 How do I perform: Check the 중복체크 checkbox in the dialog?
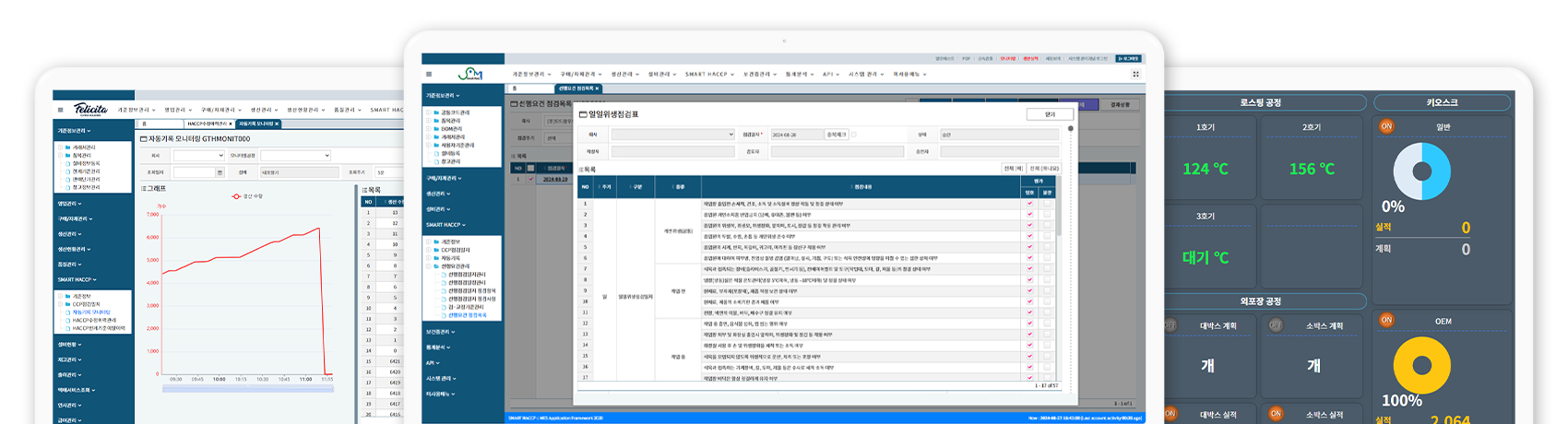[x=853, y=135]
